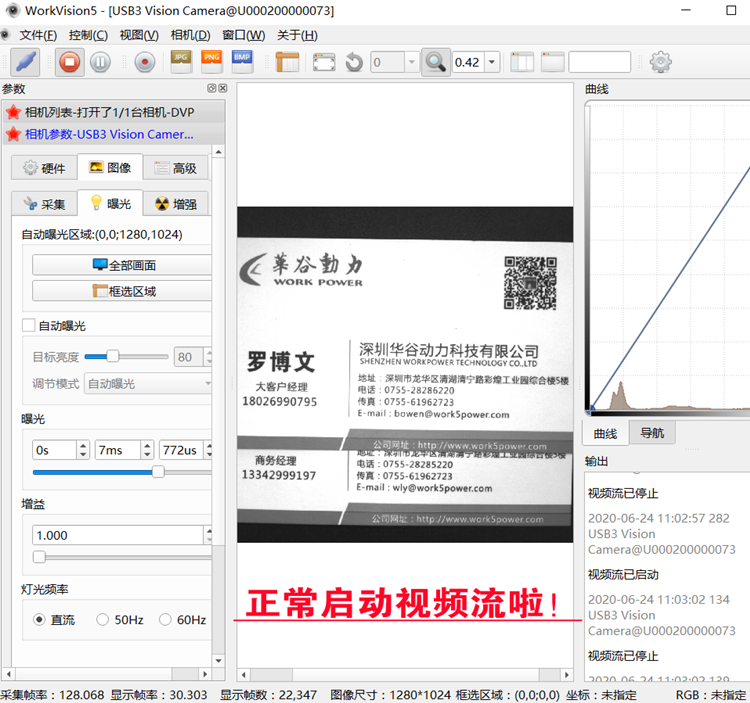The height and width of the screenshot is (703, 750).
Task: Click the exposure seconds stepper arrows (0s)
Action: [x=83, y=450]
